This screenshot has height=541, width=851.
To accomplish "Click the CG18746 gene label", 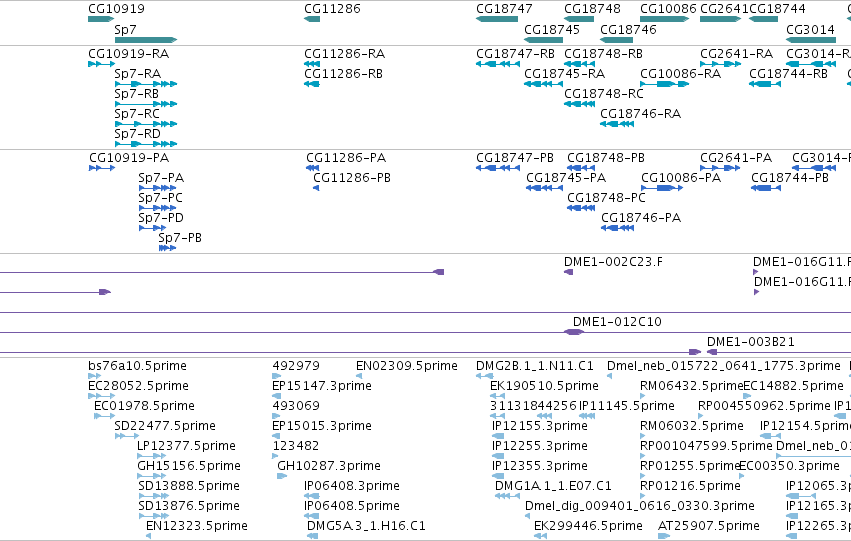I will coord(628,29).
